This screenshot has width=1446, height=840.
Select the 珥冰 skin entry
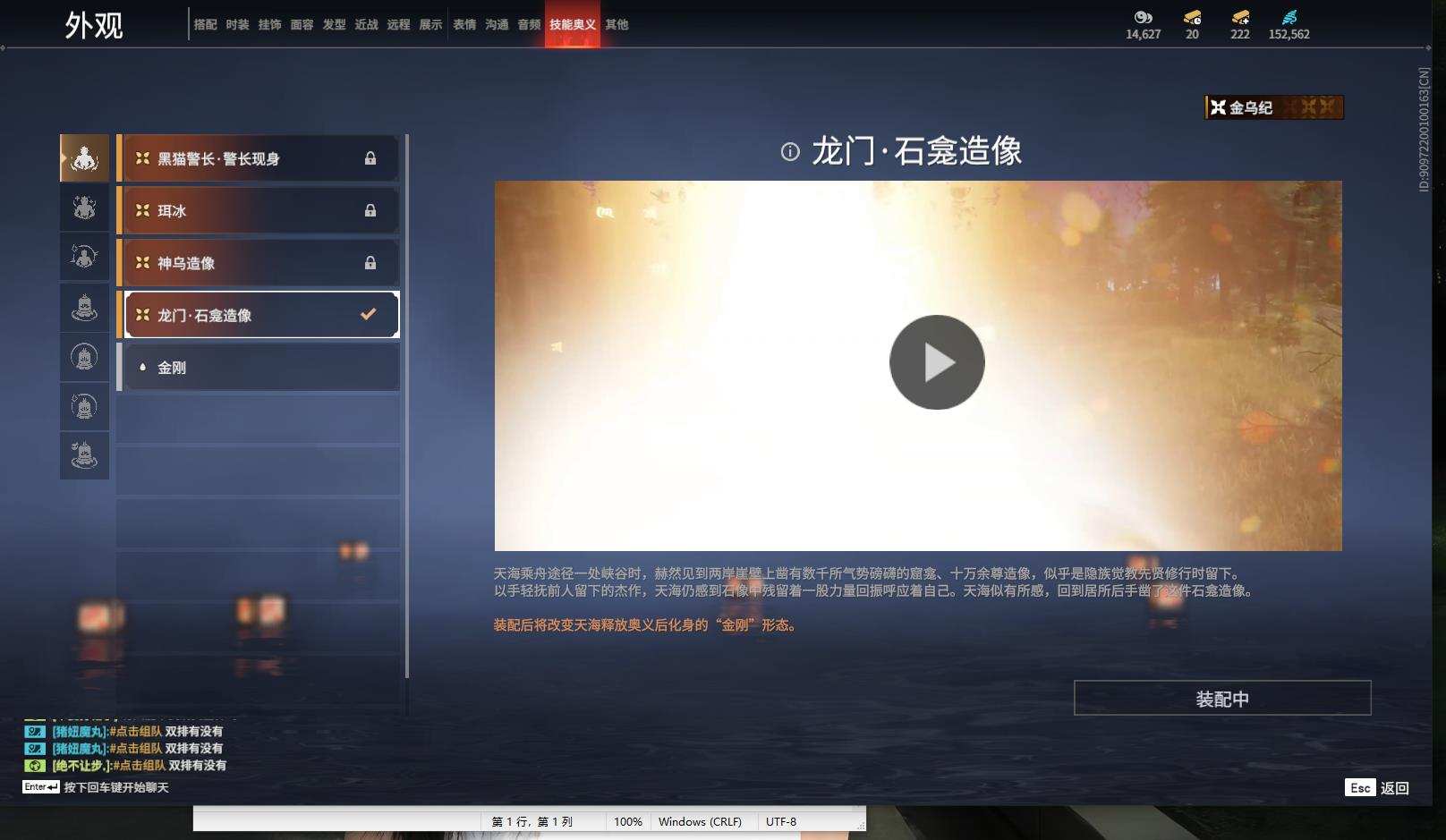(258, 211)
